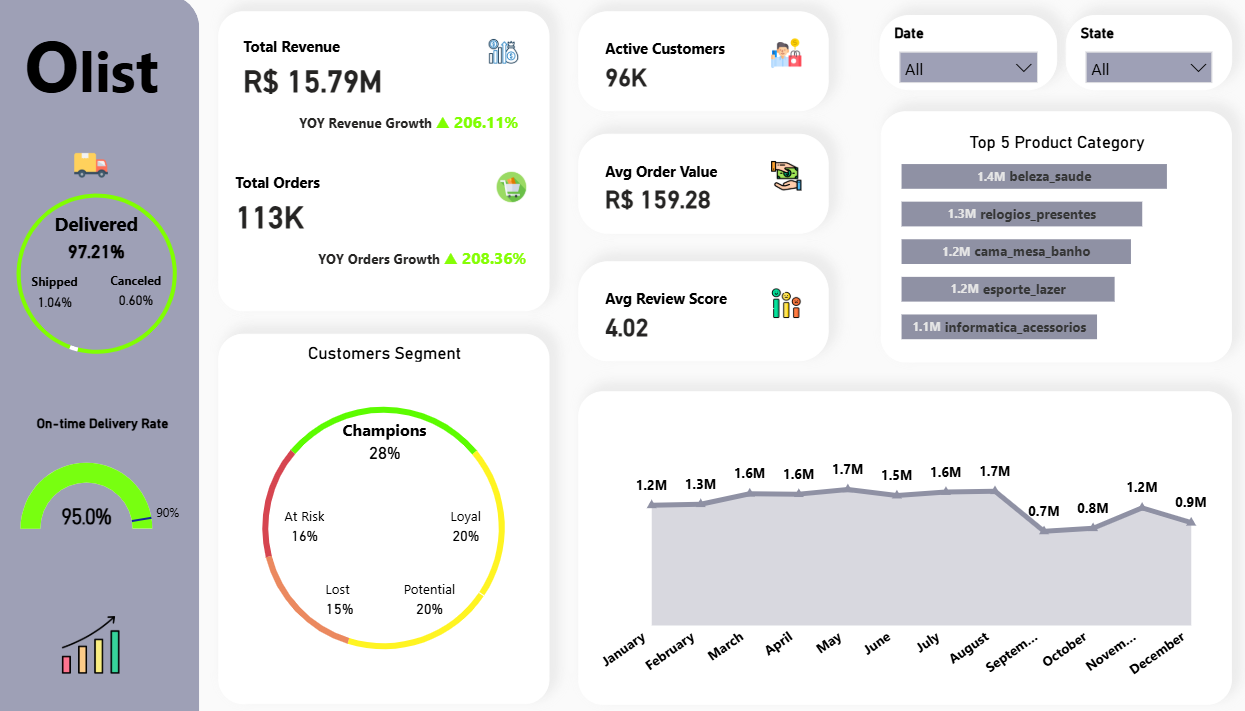
Task: Click the April axis label
Action: 778,643
